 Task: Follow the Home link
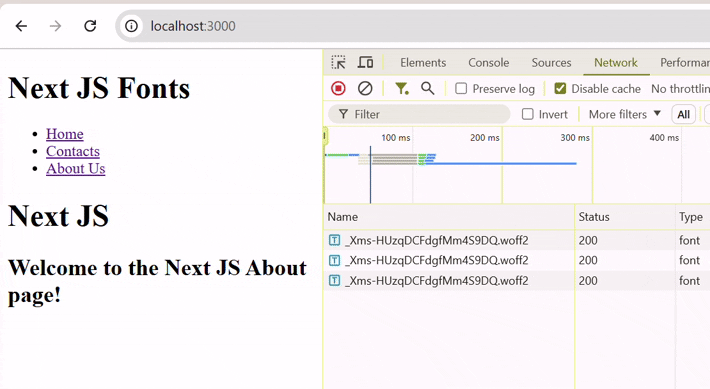pyautogui.click(x=65, y=134)
